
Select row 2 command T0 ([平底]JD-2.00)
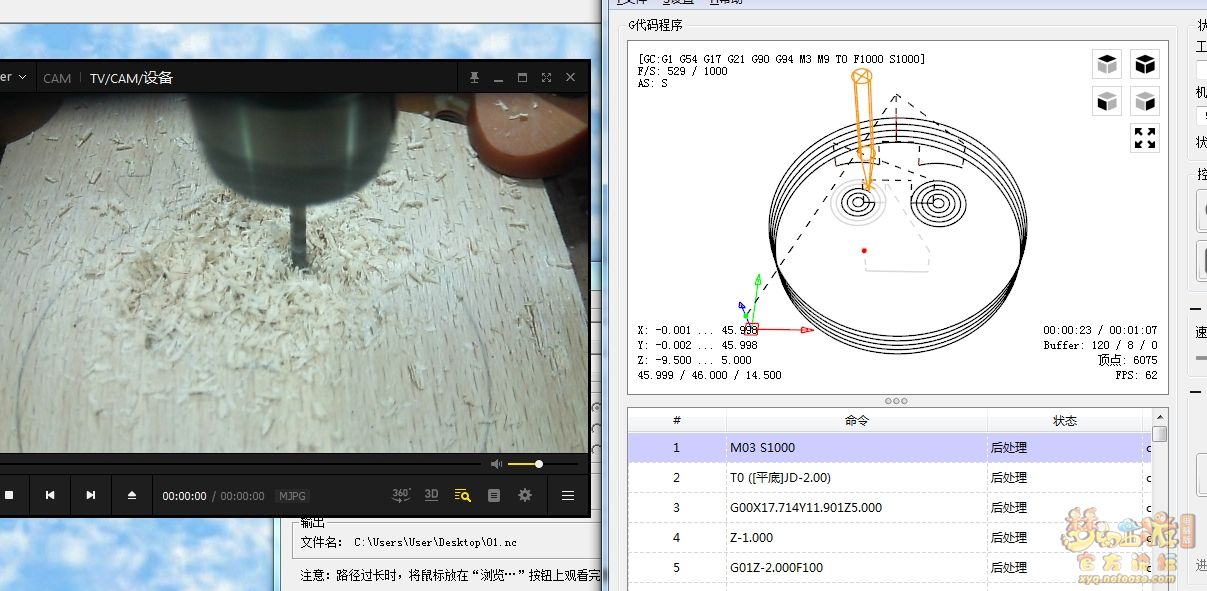[856, 477]
